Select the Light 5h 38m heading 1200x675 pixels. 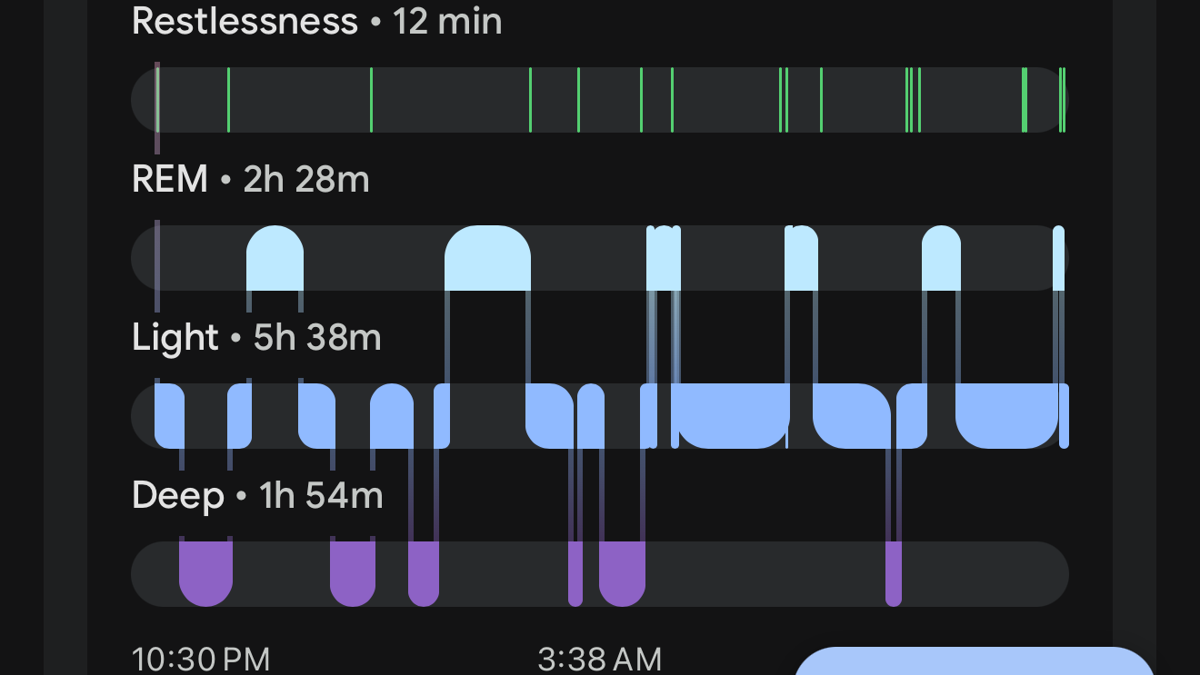[257, 338]
